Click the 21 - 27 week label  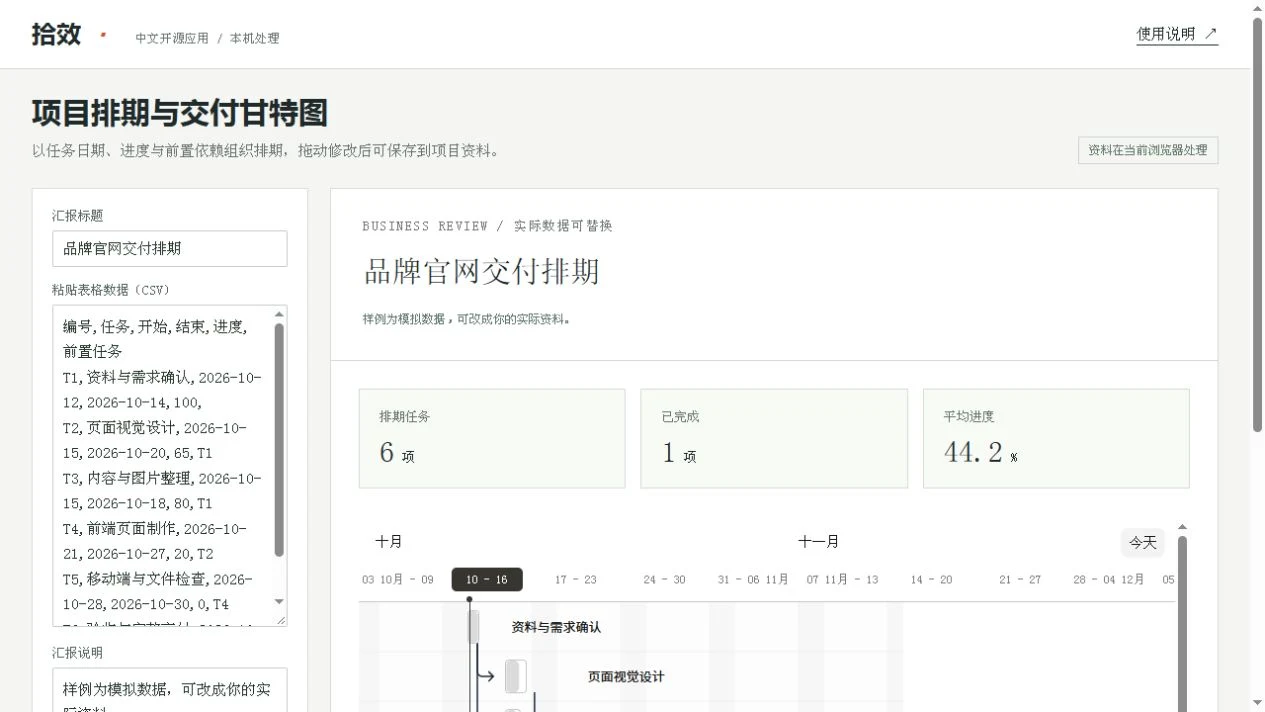pos(1020,580)
